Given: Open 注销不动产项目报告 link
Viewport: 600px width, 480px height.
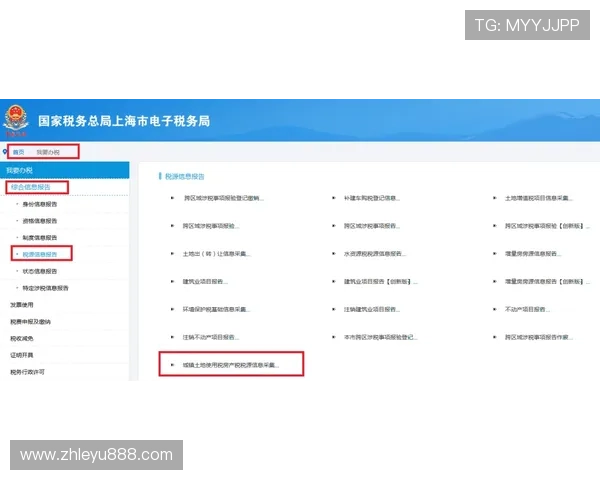Looking at the screenshot, I should point(211,337).
